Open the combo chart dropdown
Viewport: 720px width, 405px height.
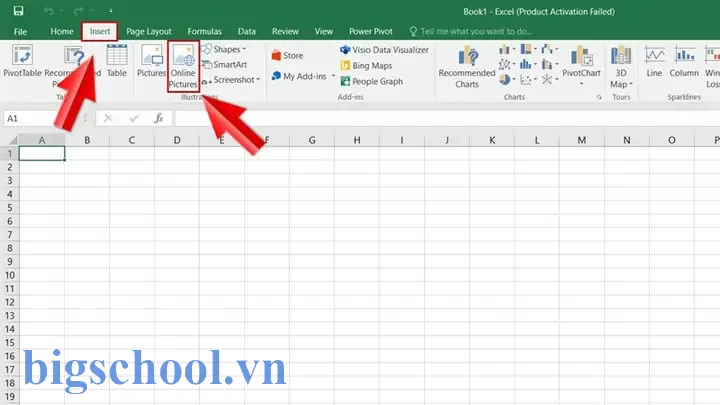550,64
